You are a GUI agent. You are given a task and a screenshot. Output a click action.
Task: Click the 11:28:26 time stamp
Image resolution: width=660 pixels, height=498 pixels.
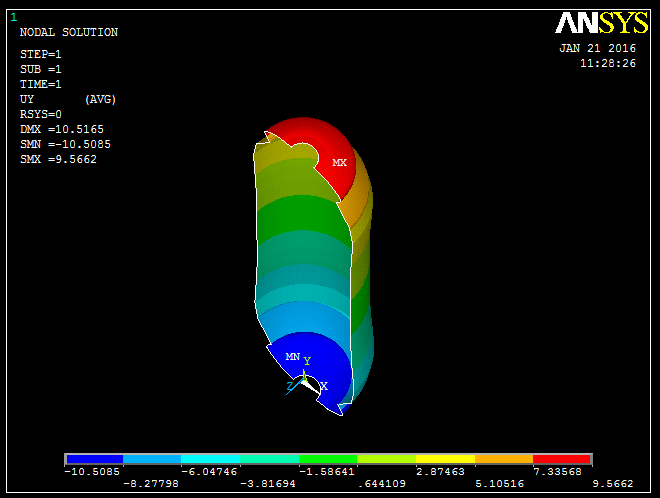[x=607, y=63]
